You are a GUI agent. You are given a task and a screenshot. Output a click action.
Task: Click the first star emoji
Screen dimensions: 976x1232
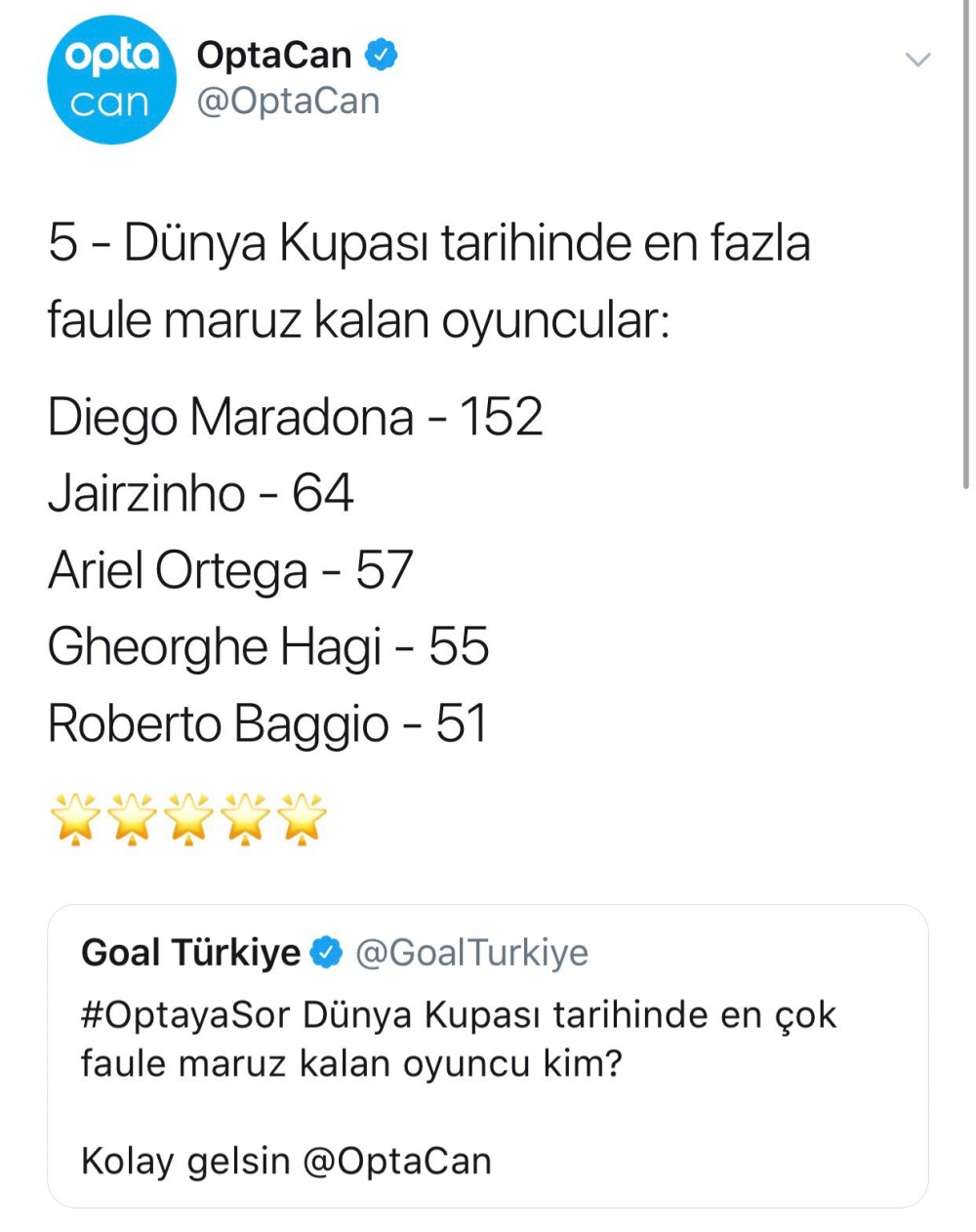point(75,818)
